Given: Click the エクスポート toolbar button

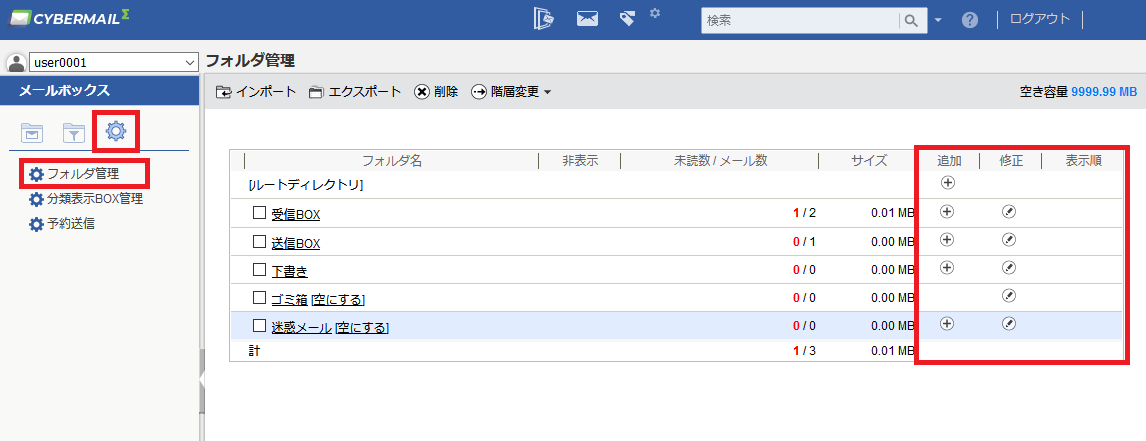Looking at the screenshot, I should coord(354,92).
